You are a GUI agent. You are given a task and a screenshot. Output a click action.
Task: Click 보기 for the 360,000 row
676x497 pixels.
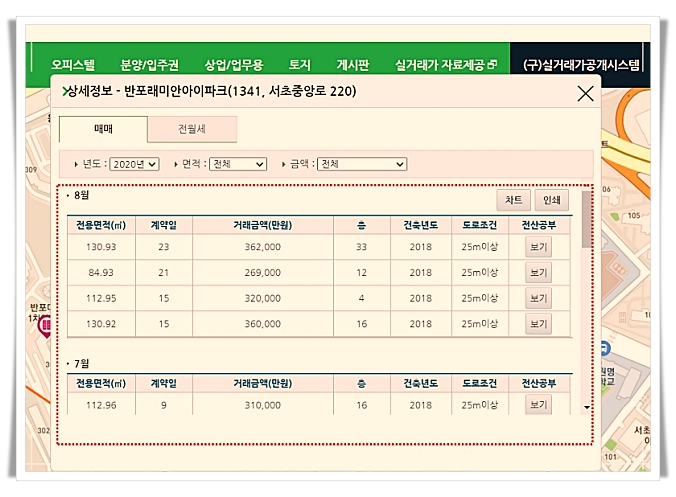click(x=538, y=324)
